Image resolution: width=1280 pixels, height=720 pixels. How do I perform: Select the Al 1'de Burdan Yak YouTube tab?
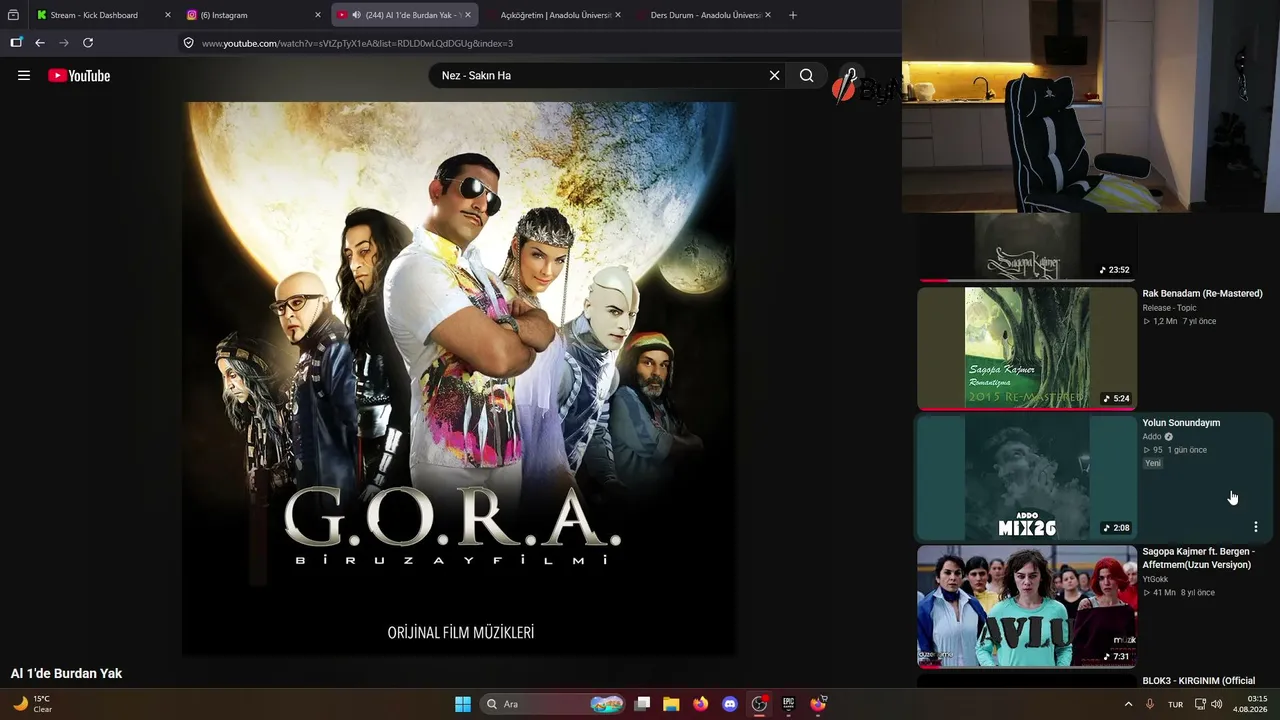point(404,15)
